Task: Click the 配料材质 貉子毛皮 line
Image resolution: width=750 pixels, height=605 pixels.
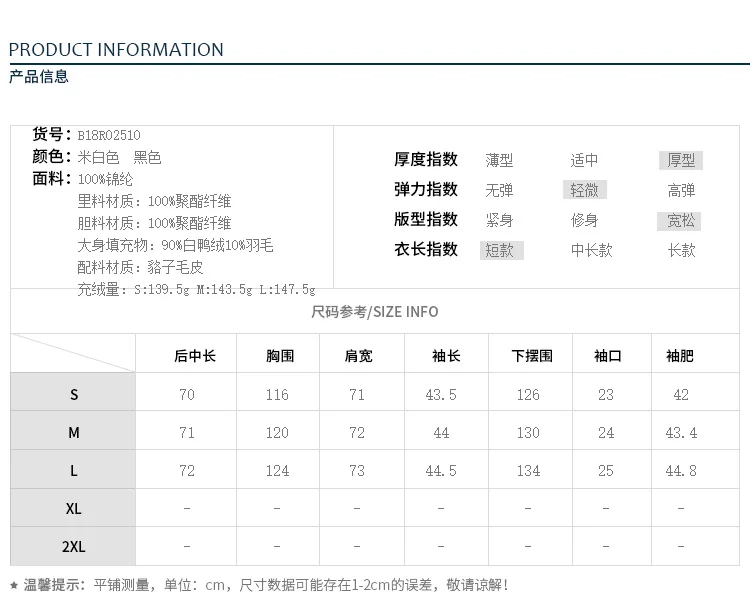Action: click(140, 267)
